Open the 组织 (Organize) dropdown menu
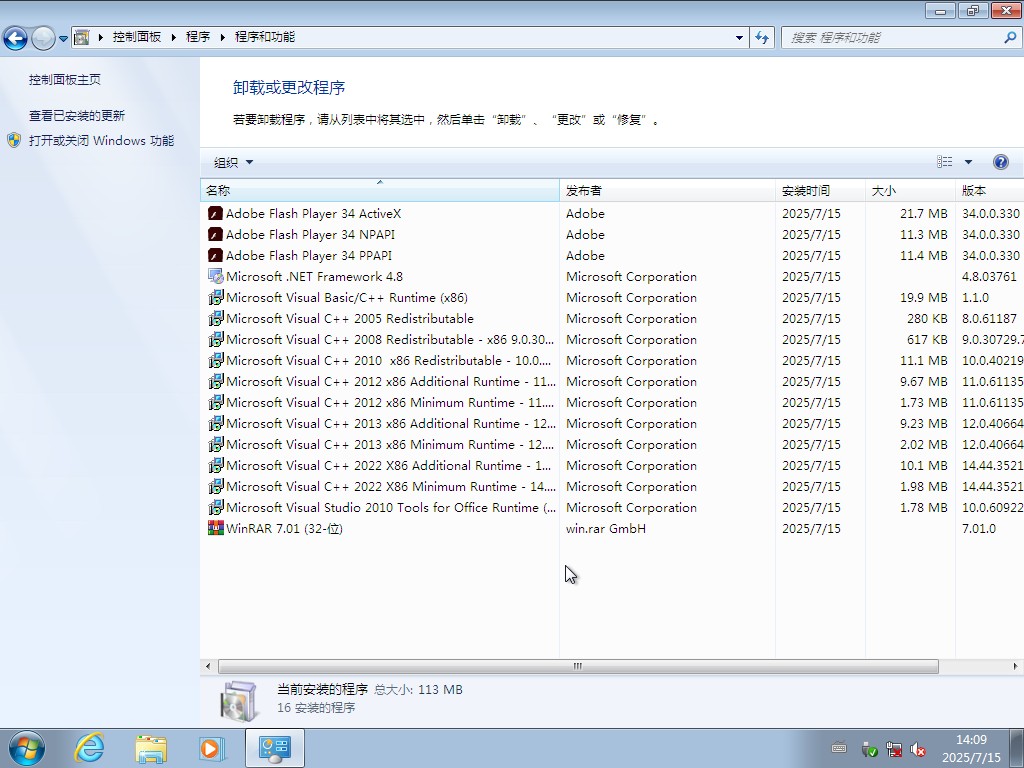1024x768 pixels. (232, 161)
